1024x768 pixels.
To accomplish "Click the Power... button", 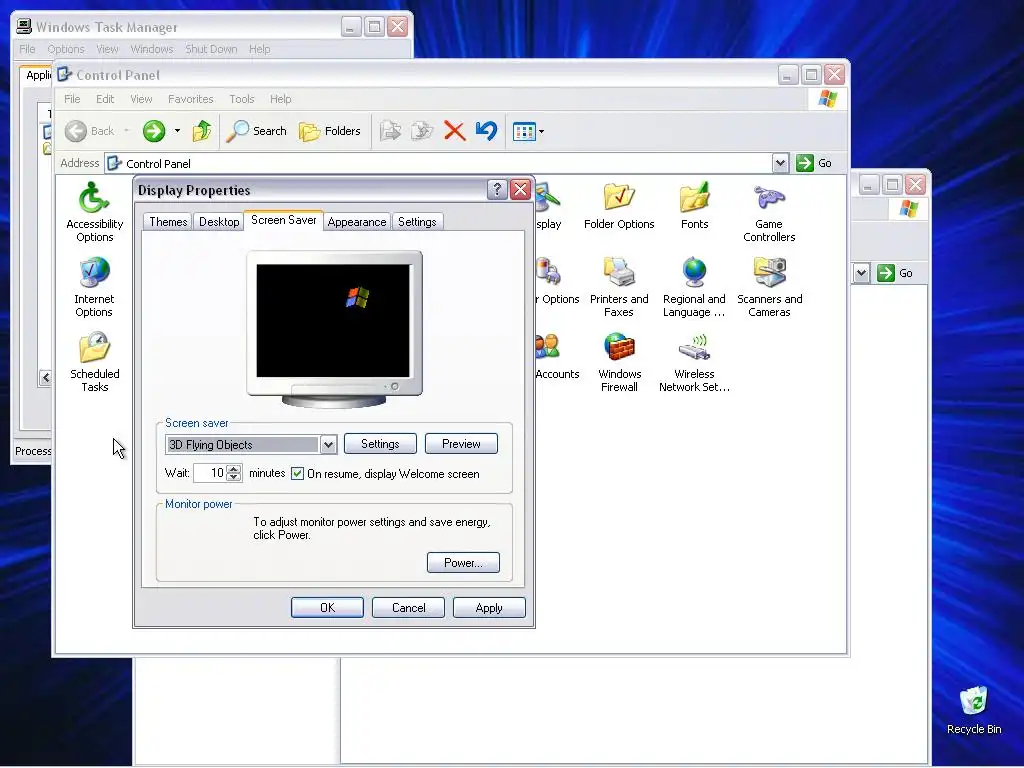I will tap(463, 562).
